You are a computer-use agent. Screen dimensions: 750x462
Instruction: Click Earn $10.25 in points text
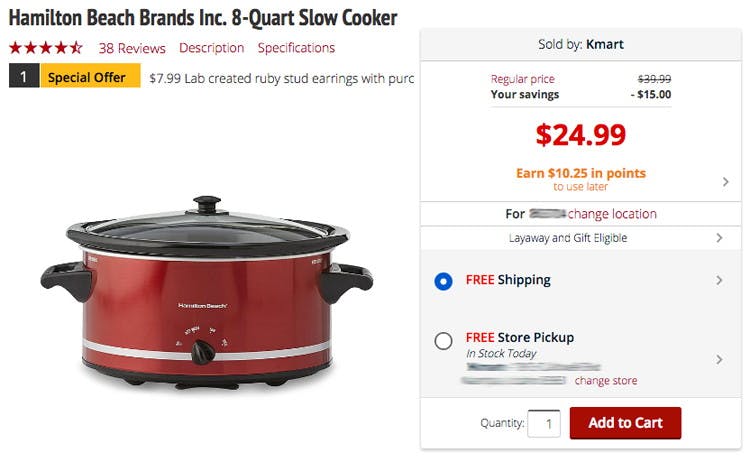click(x=581, y=173)
